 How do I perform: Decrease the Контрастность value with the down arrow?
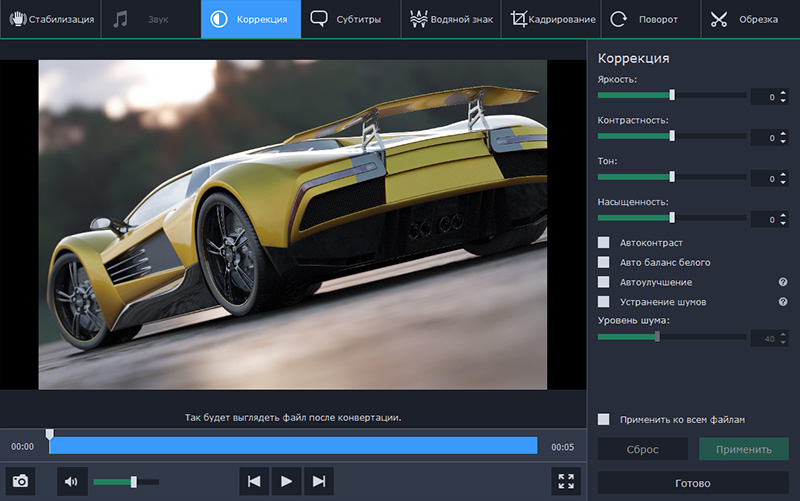tap(783, 141)
